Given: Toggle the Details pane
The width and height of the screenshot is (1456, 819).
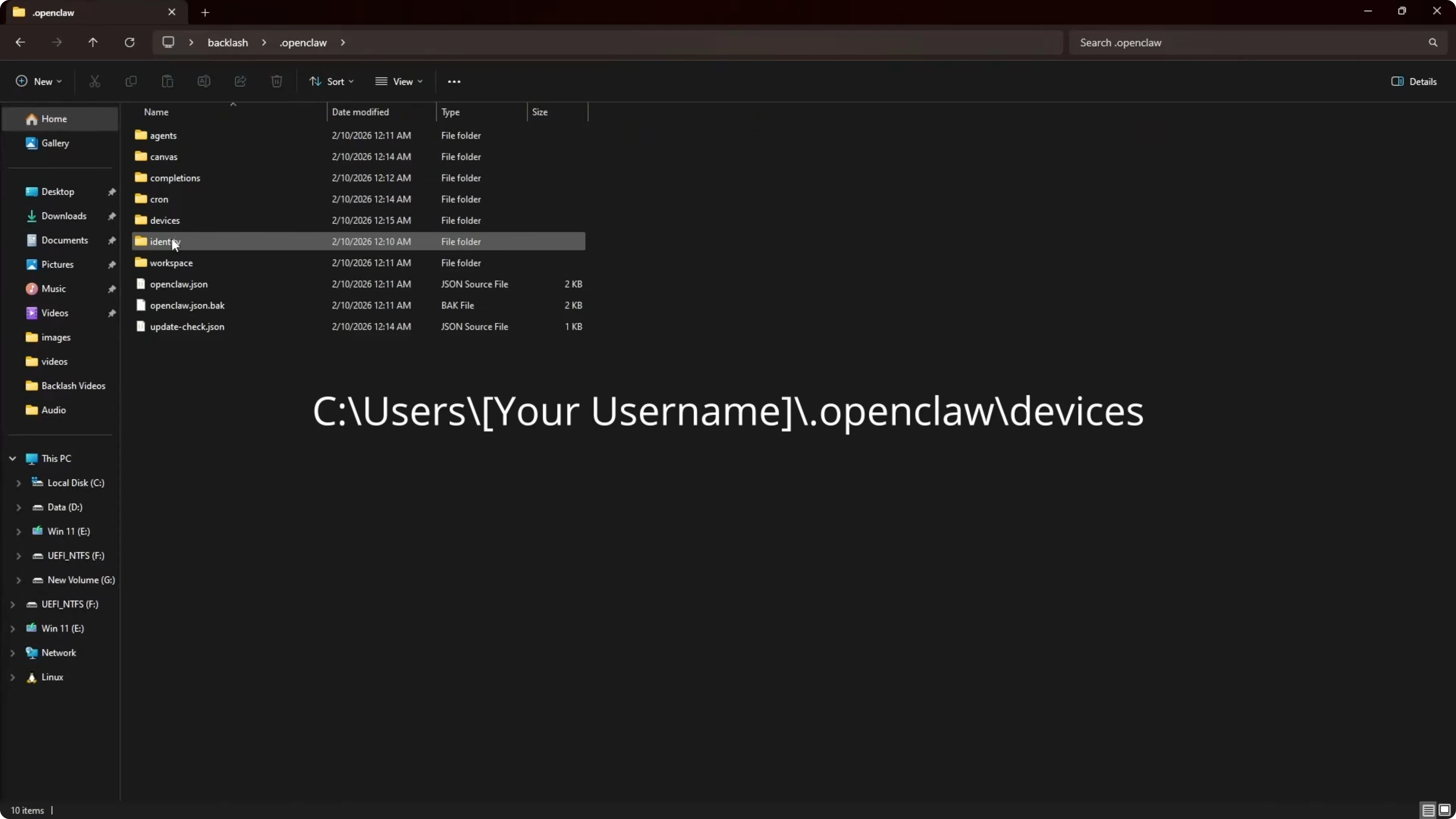Looking at the screenshot, I should 1414,82.
